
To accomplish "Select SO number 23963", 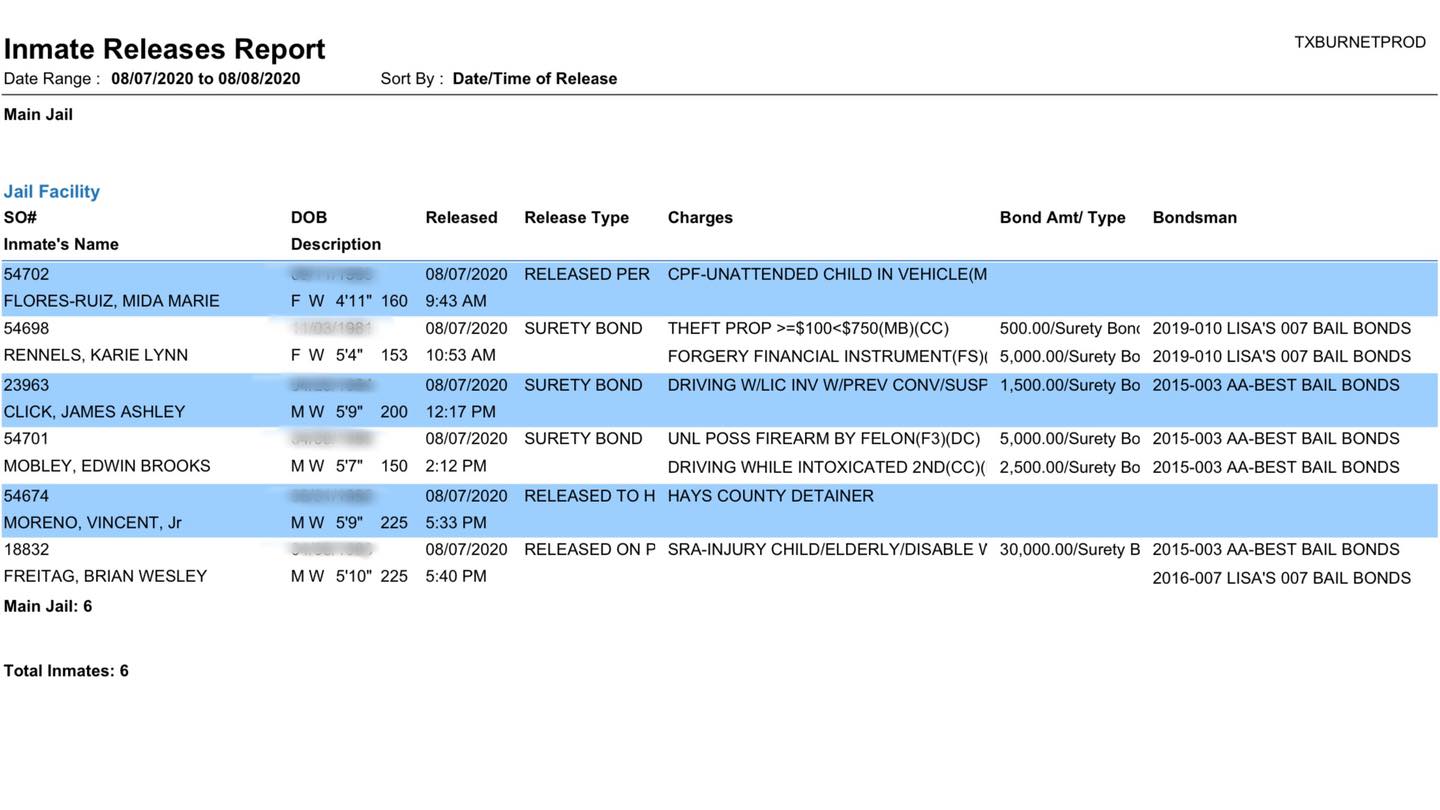I will (26, 386).
